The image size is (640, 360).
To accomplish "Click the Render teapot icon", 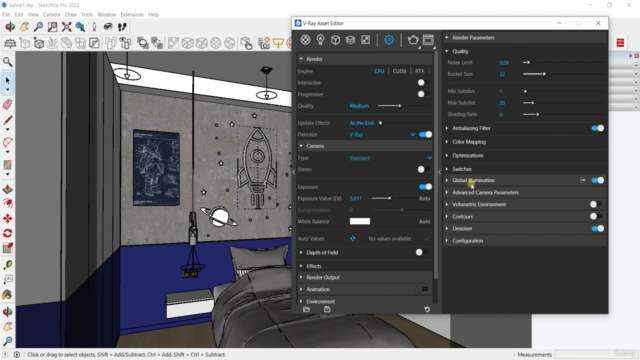I will 413,40.
